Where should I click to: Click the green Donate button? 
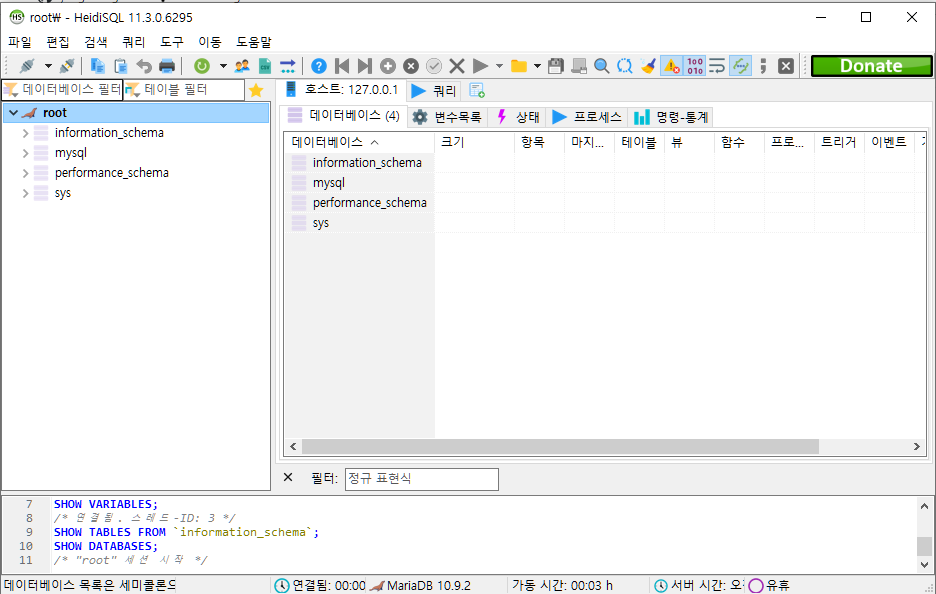pos(871,66)
